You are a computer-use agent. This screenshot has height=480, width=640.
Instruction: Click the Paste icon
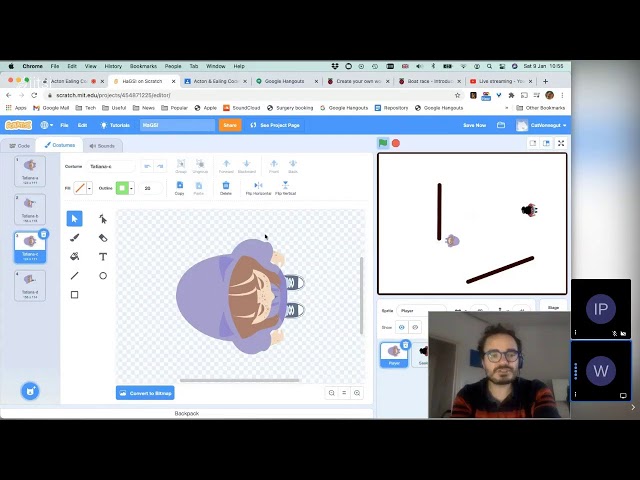(199, 188)
